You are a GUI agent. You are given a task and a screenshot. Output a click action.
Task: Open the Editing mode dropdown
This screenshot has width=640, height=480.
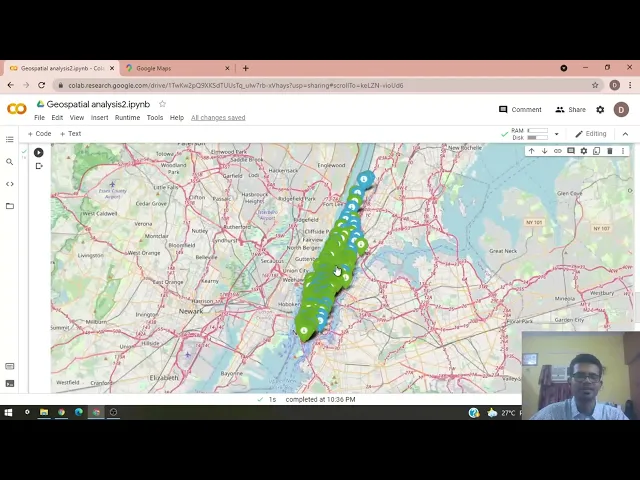pos(591,134)
